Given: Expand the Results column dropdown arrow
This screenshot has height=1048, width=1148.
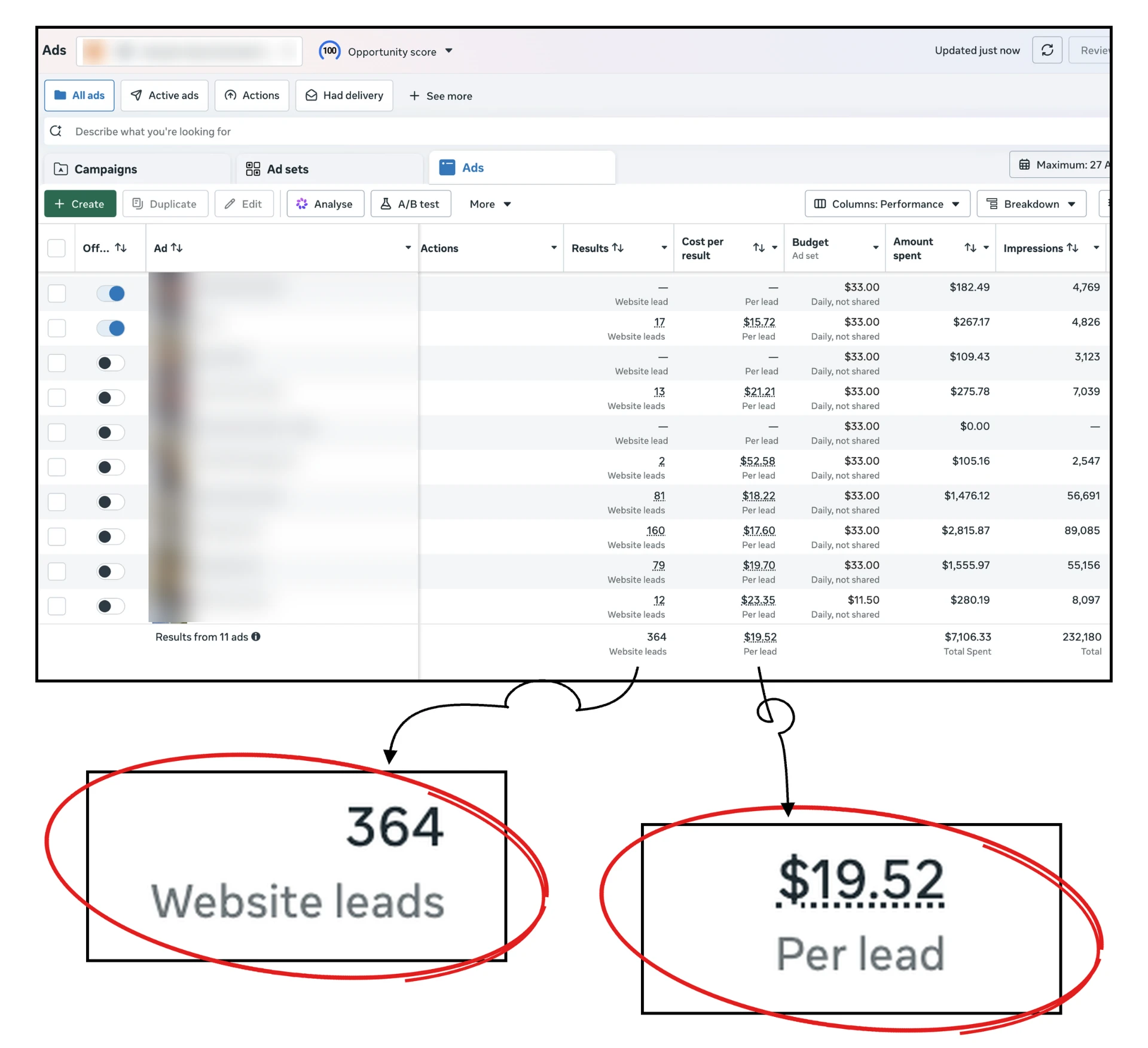Looking at the screenshot, I should pos(664,248).
